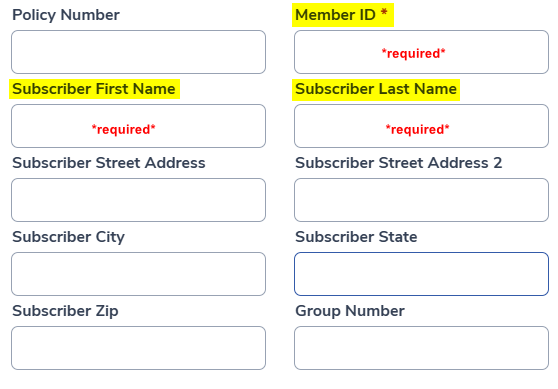Click the Group Number label
Viewport: 558px width, 389px height.
[350, 311]
